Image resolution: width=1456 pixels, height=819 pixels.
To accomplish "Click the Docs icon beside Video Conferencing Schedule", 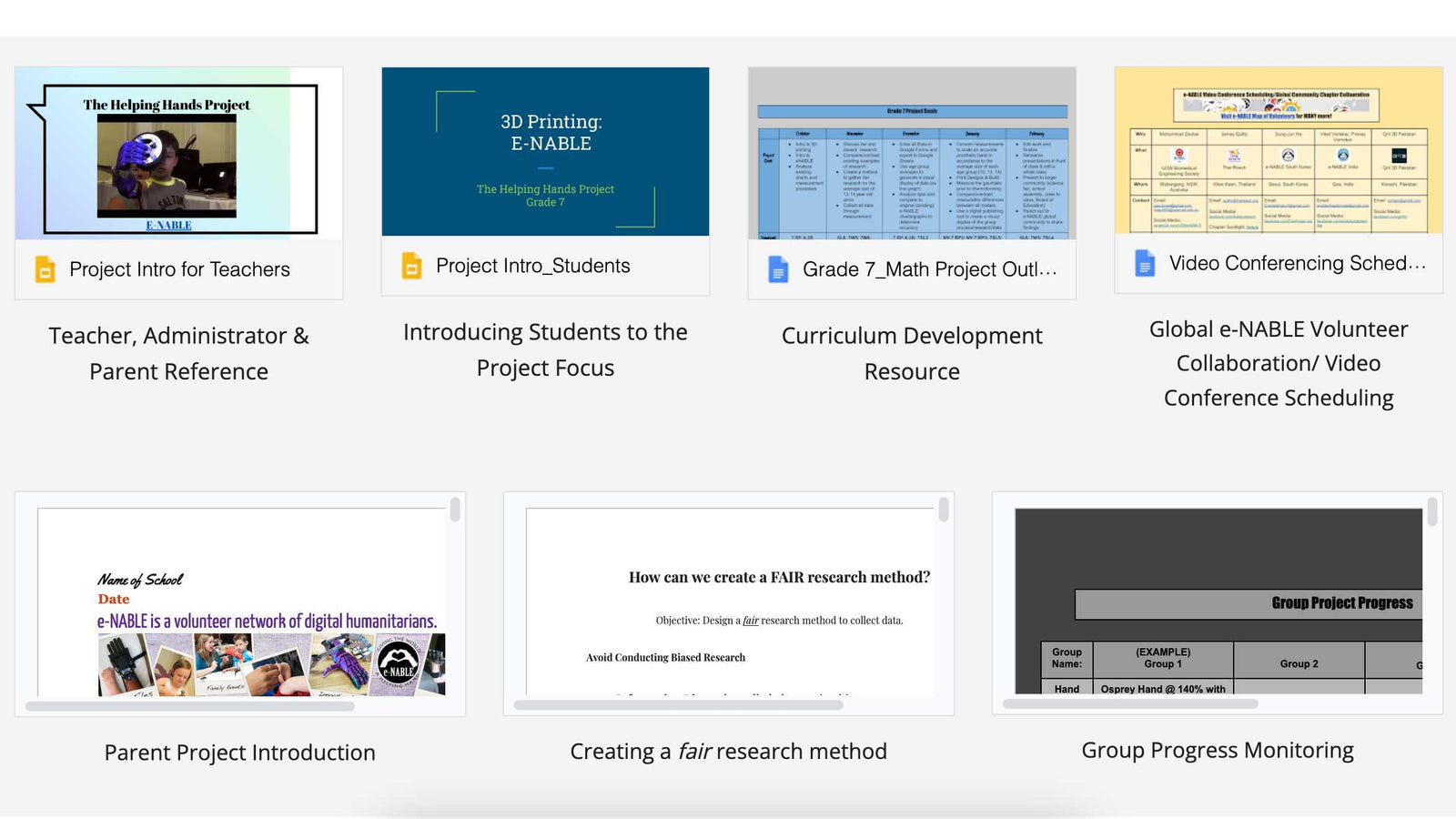I will coord(1145,263).
